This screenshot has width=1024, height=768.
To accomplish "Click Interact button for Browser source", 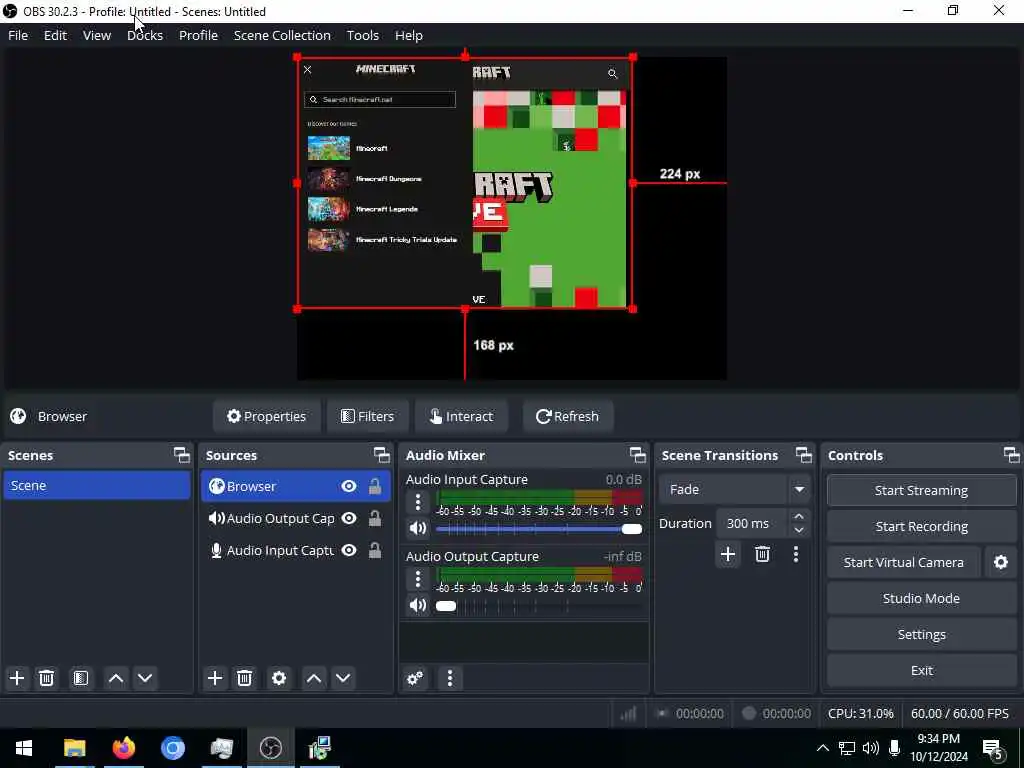I will pyautogui.click(x=461, y=416).
